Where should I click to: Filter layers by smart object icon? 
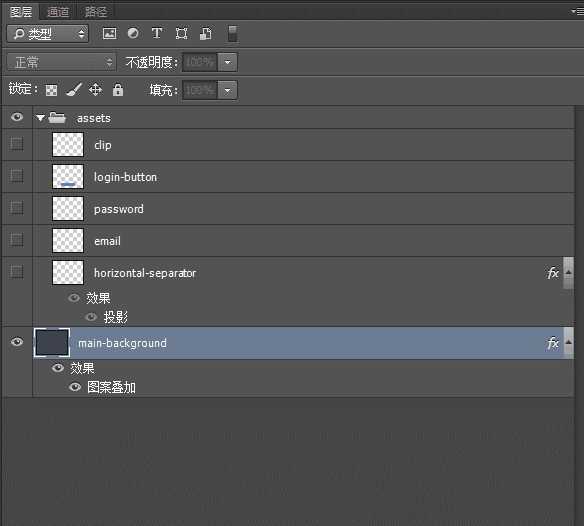[206, 34]
